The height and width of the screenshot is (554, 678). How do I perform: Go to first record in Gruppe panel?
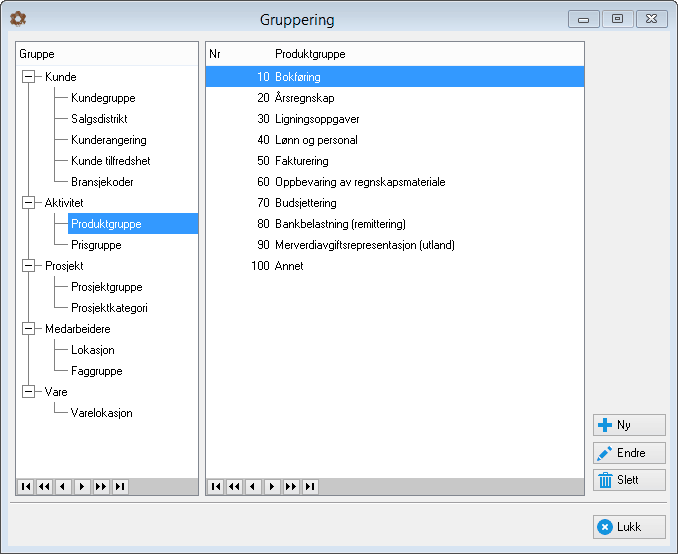coord(26,487)
